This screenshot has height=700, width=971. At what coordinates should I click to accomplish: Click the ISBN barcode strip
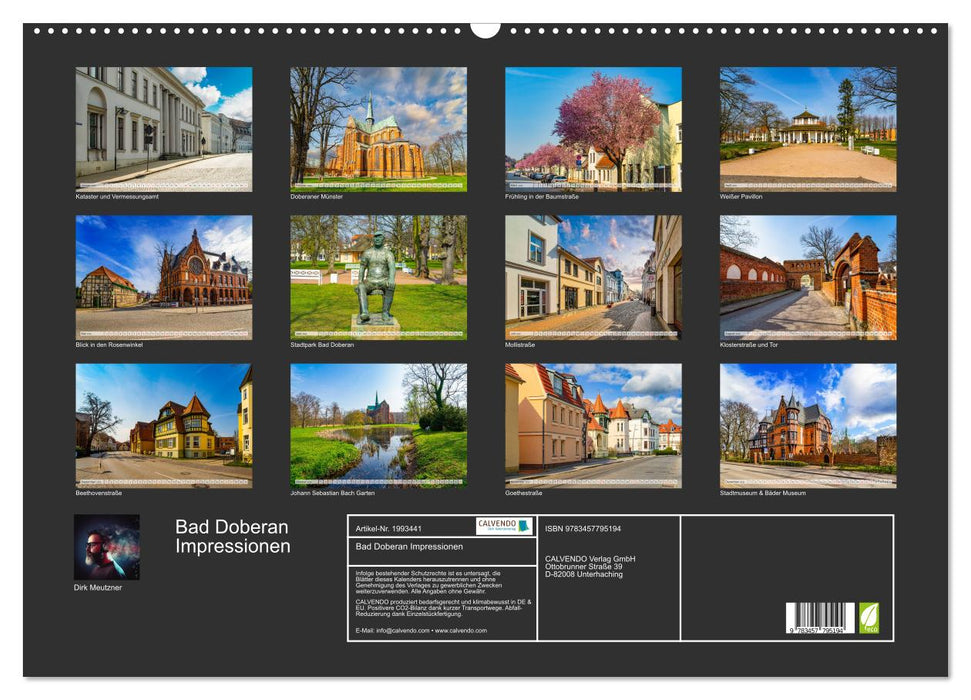click(x=819, y=617)
